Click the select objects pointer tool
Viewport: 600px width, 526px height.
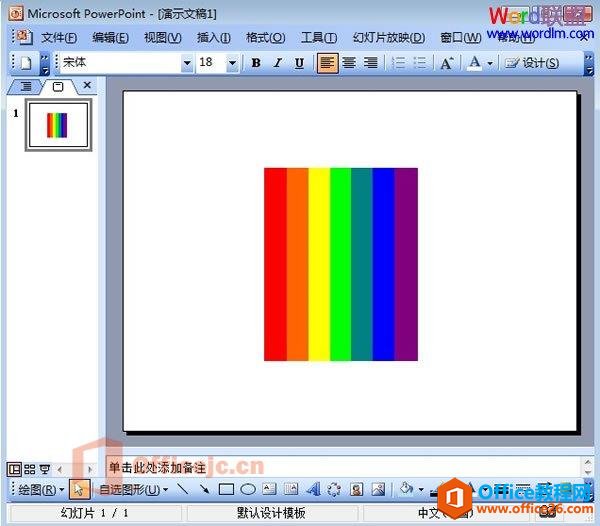click(81, 490)
